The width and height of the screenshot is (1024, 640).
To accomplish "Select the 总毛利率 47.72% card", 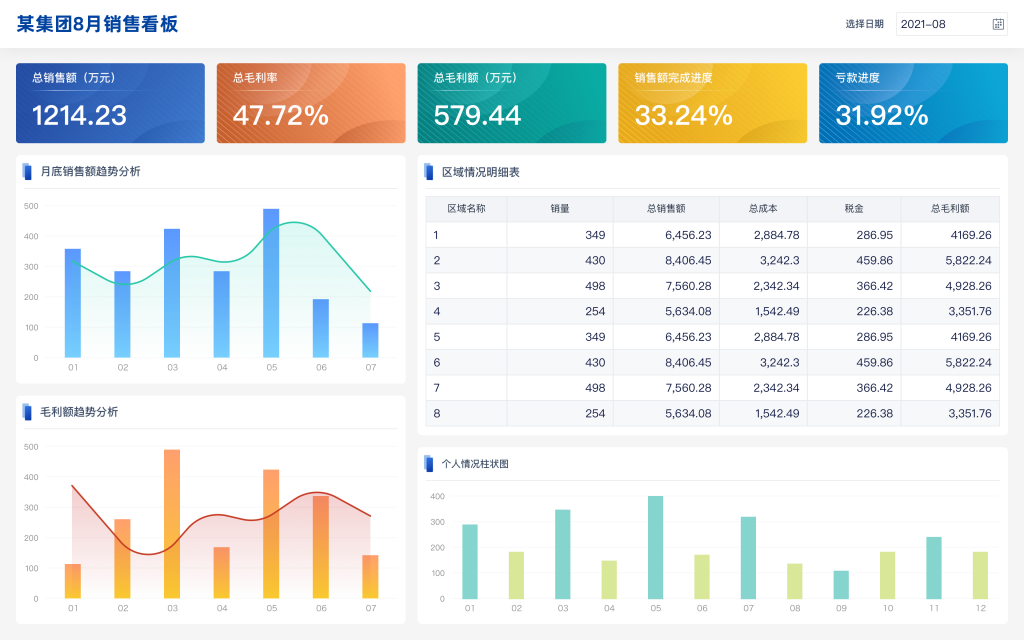I will pyautogui.click(x=311, y=103).
